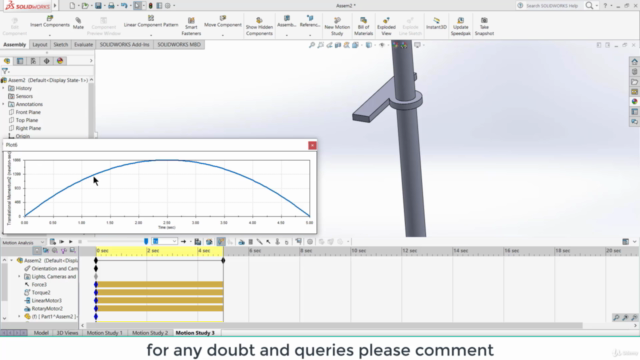
Task: Click Take Snapshot
Action: [x=484, y=26]
